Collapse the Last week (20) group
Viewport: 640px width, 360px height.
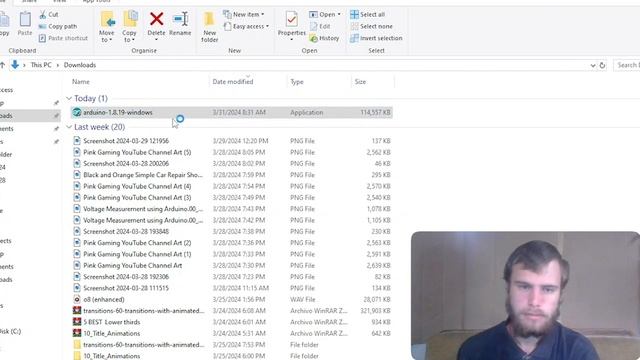point(69,127)
